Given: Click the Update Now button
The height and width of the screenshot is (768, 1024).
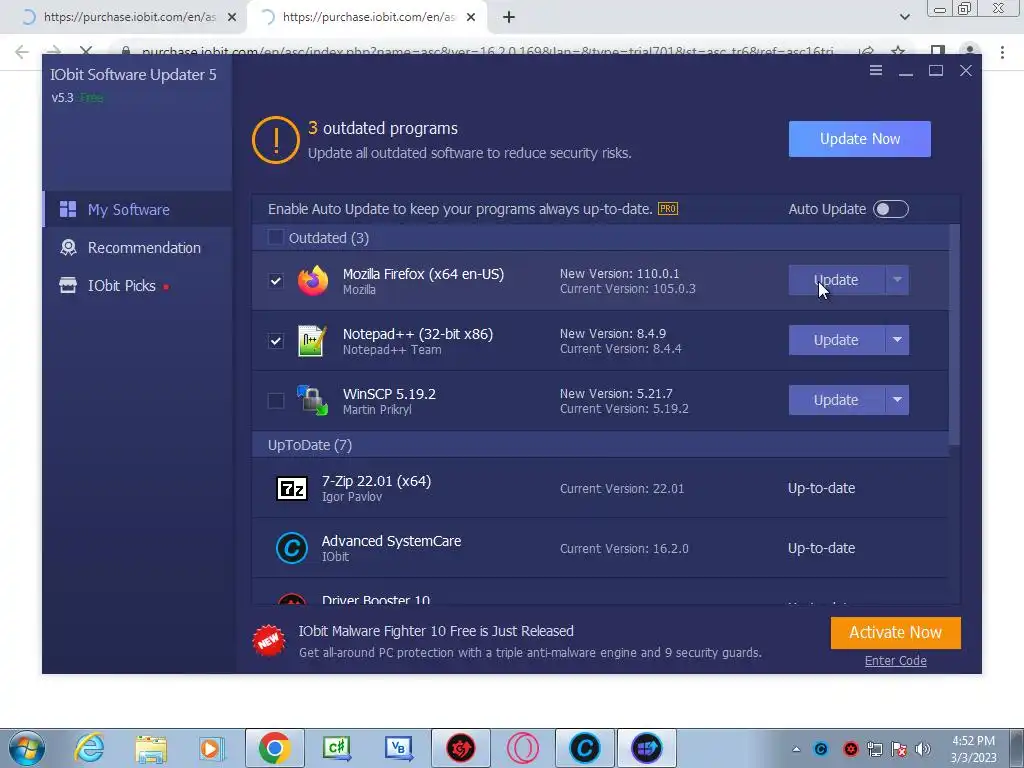Looking at the screenshot, I should pos(859,138).
